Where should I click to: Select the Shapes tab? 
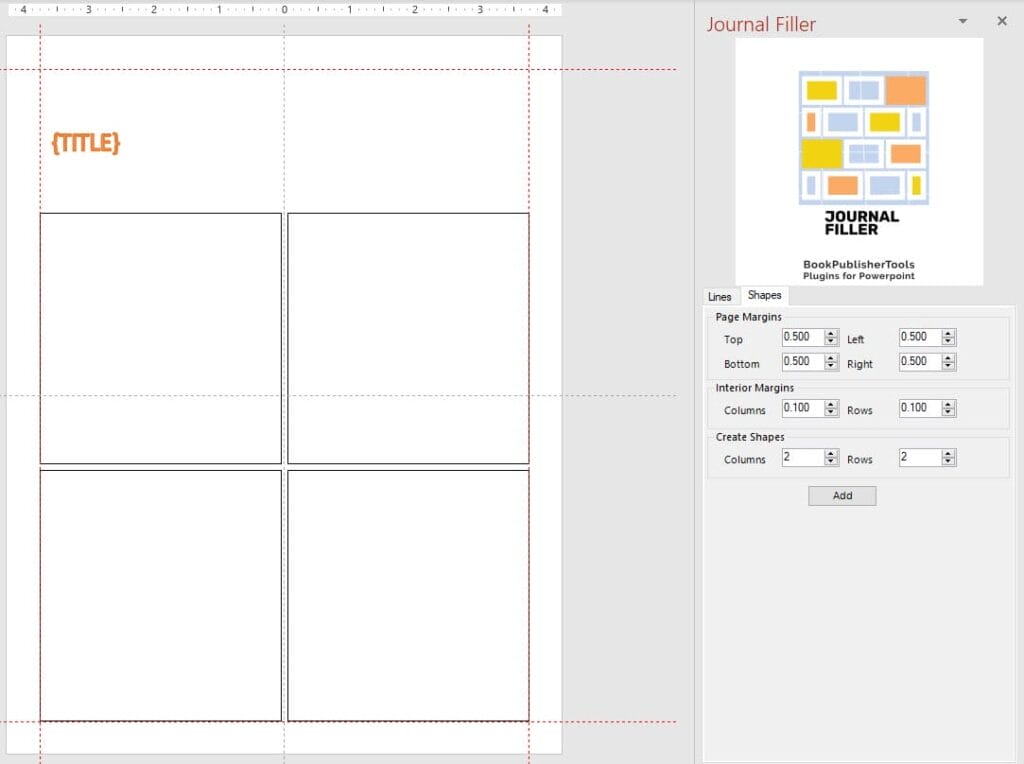coord(764,296)
